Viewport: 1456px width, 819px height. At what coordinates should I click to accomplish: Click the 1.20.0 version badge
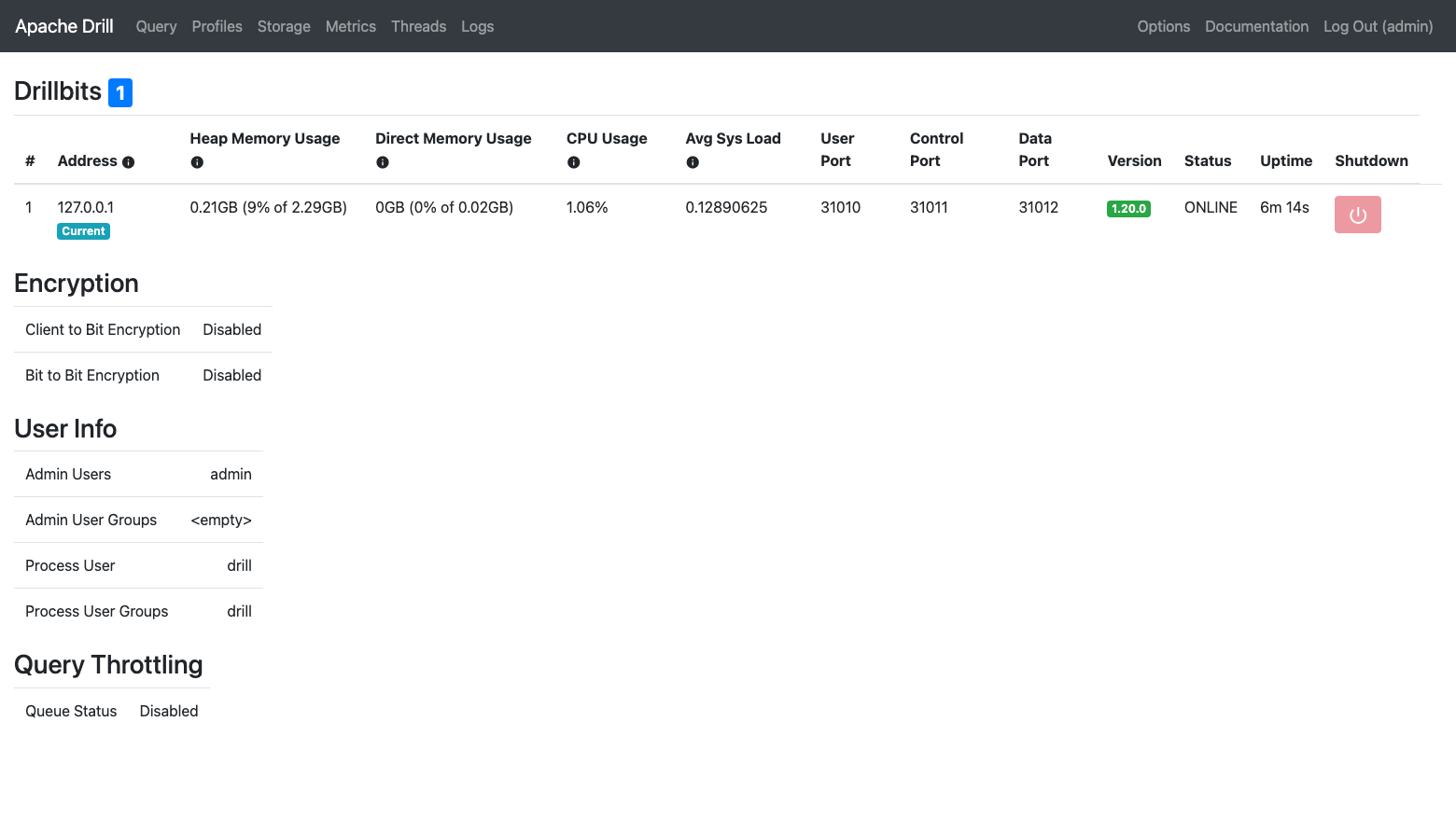1128,209
